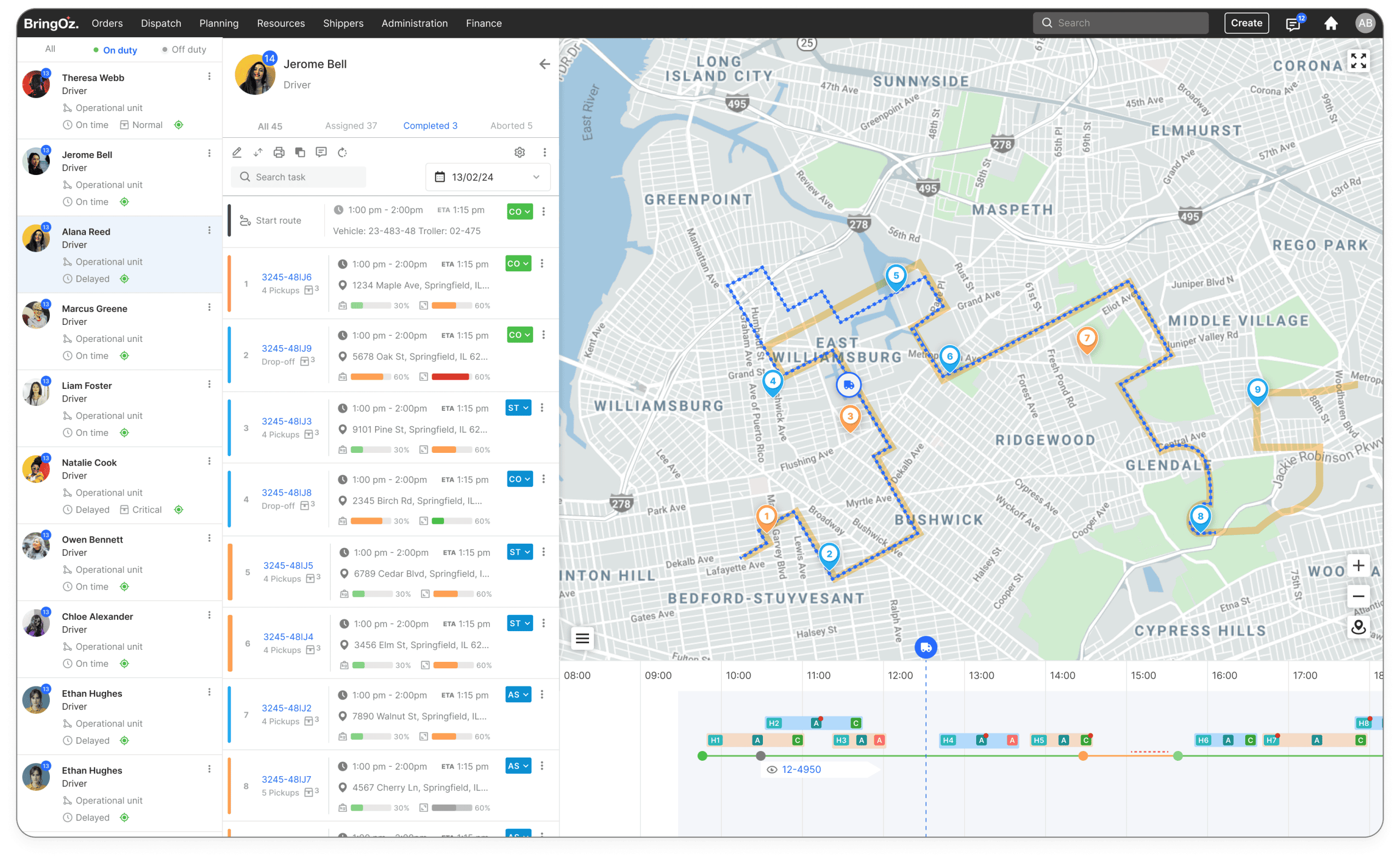Toggle eye icon next to 12-4950
This screenshot has width=1400, height=862.
tap(772, 770)
